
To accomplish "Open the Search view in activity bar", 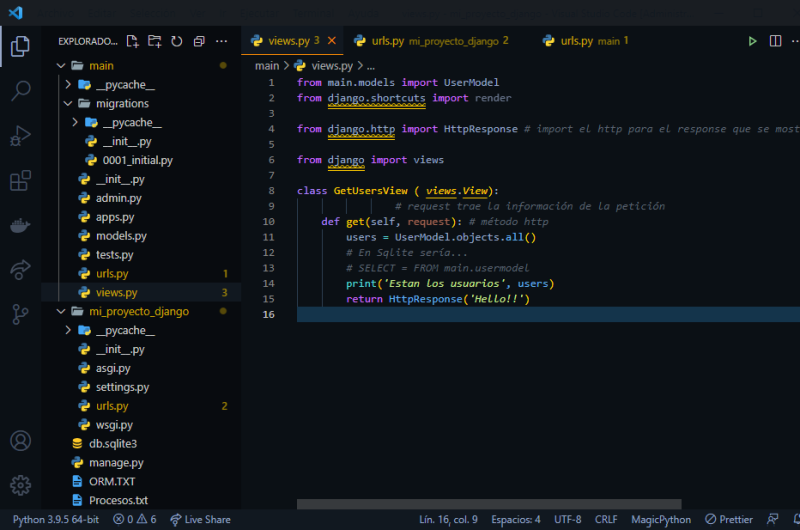I will tap(20, 91).
